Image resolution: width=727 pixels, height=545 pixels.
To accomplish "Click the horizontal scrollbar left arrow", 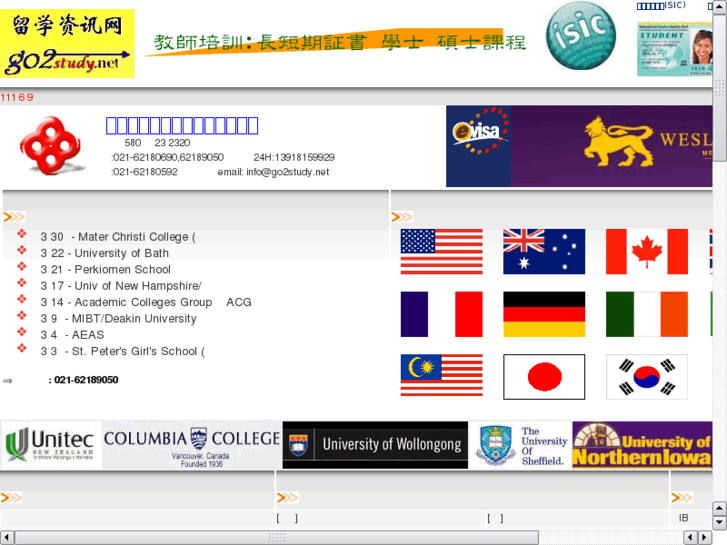I will tap(7, 538).
